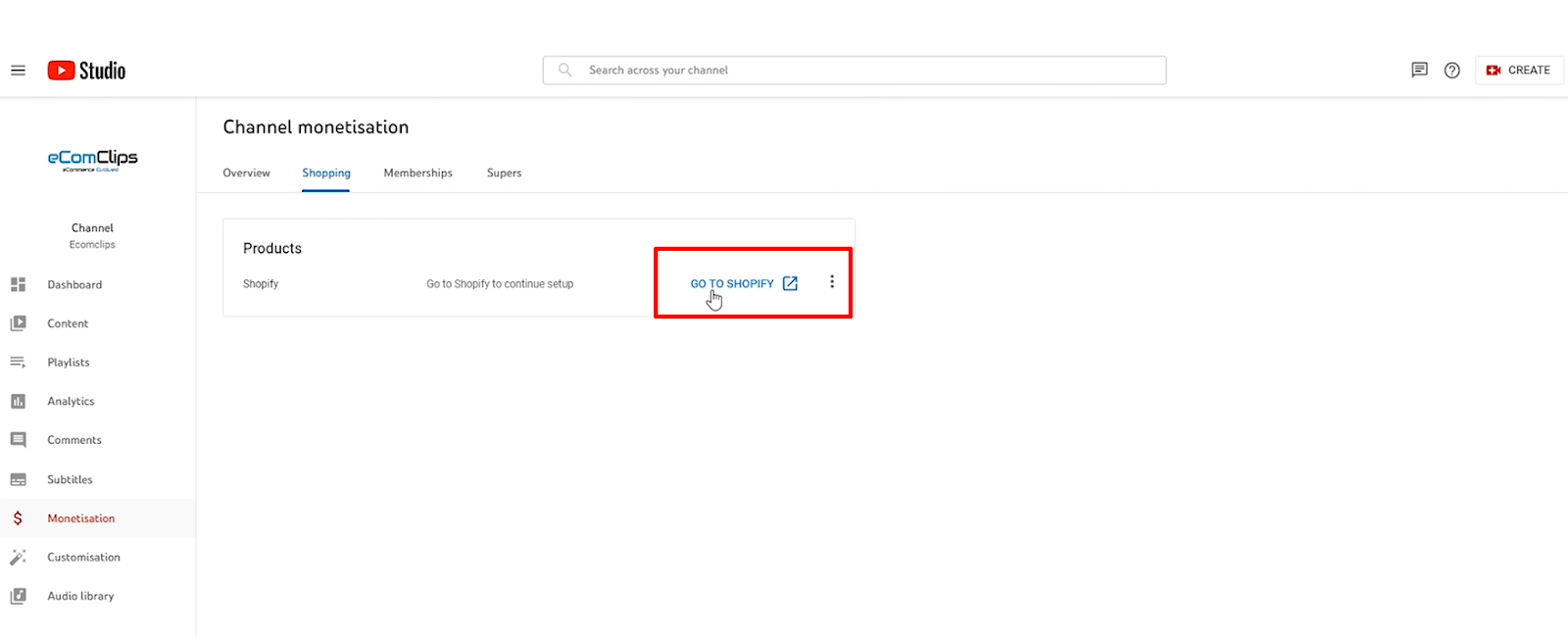Click the Products heading

click(x=272, y=248)
